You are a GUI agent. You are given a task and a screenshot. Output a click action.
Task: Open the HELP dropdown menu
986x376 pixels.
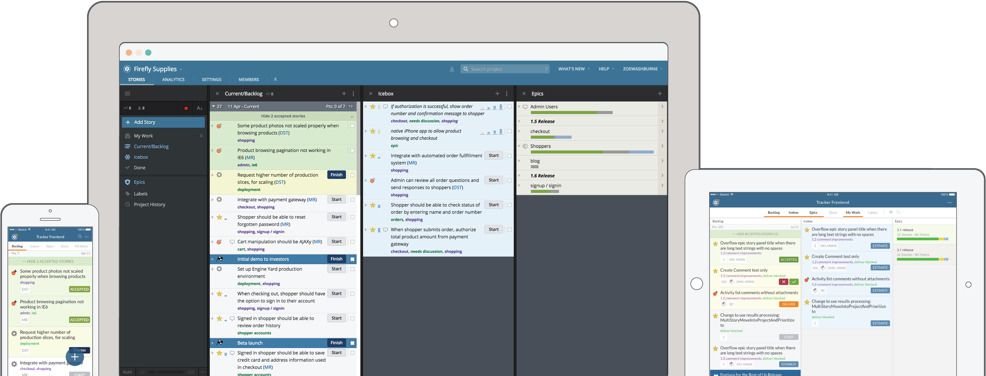click(x=606, y=69)
